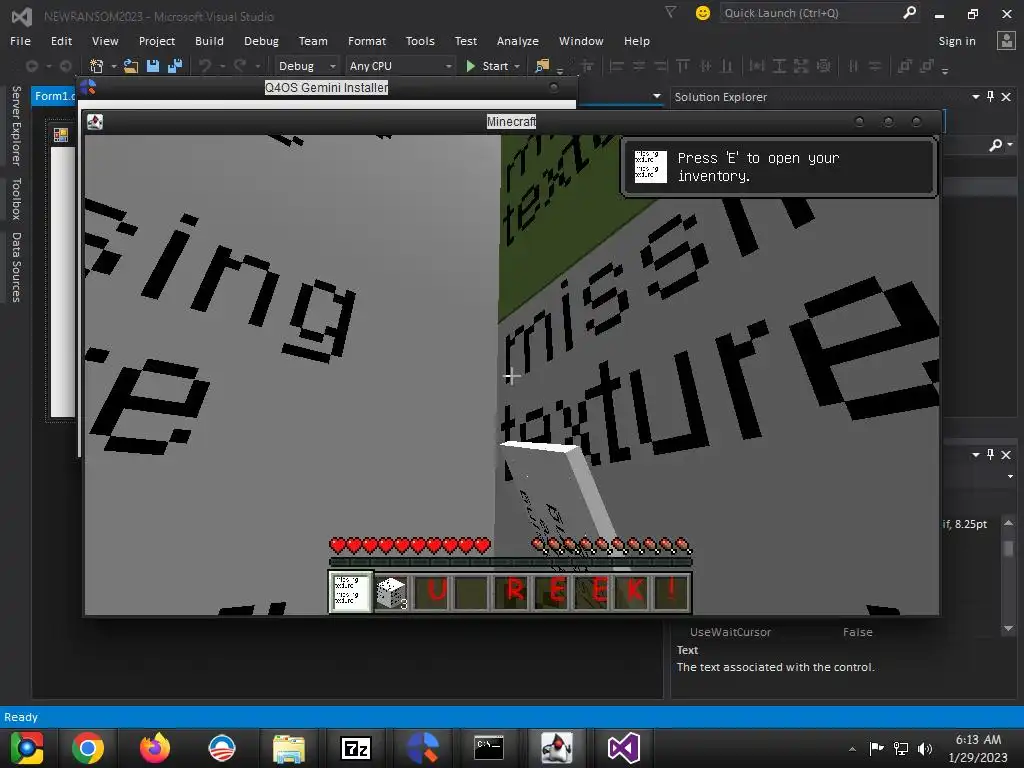The height and width of the screenshot is (768, 1024).
Task: Click the UseWaitCursor property row
Action: point(781,632)
